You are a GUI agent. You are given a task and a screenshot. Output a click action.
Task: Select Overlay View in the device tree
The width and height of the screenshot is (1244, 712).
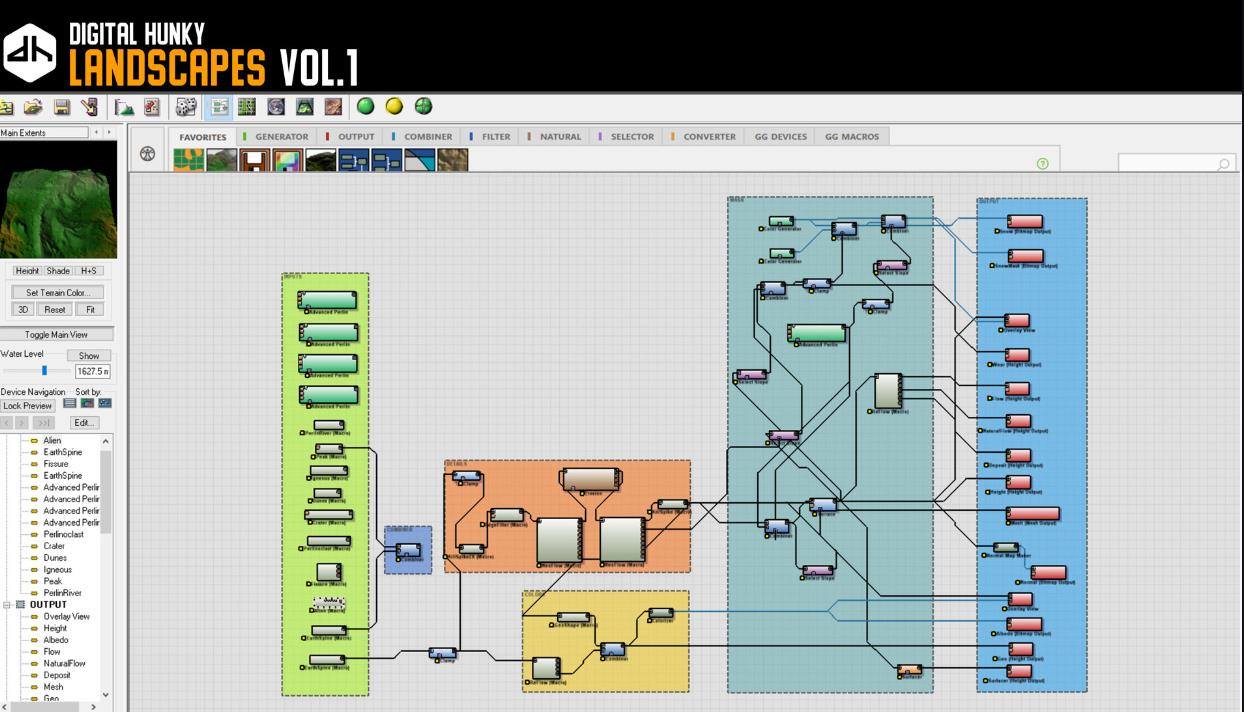coord(66,617)
